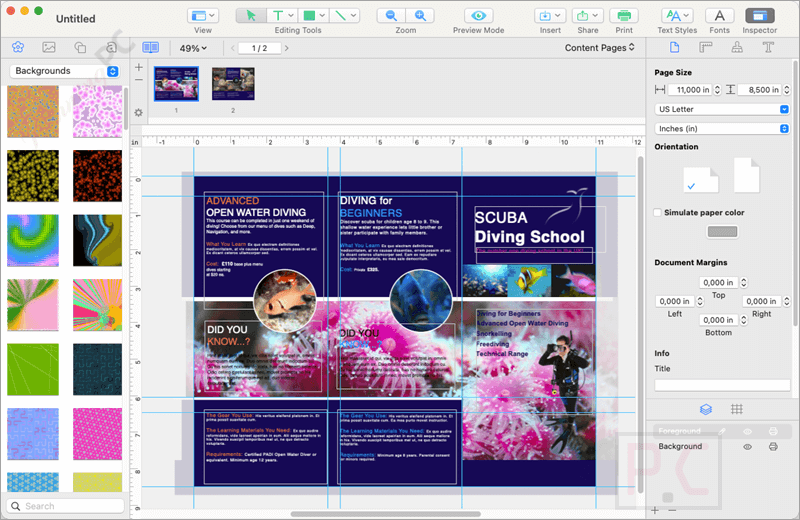Add a page with the plus icon
This screenshot has height=520, width=800.
click(x=138, y=67)
